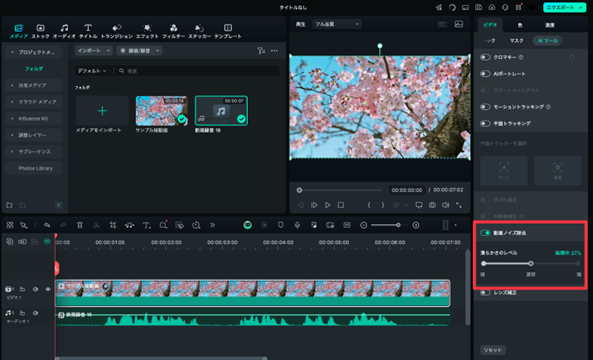Expand 調整レイヤー in the sidebar
Screen dimensions: 593x360
point(33,135)
